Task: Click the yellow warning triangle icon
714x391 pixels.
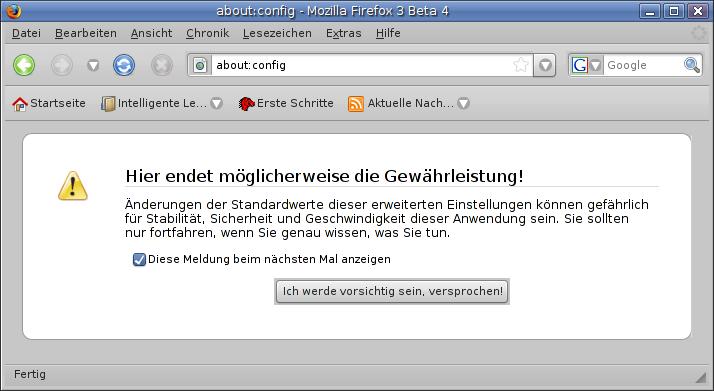Action: (x=72, y=186)
